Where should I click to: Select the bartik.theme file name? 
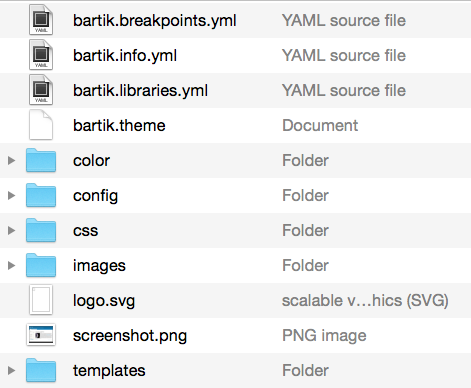pos(119,125)
